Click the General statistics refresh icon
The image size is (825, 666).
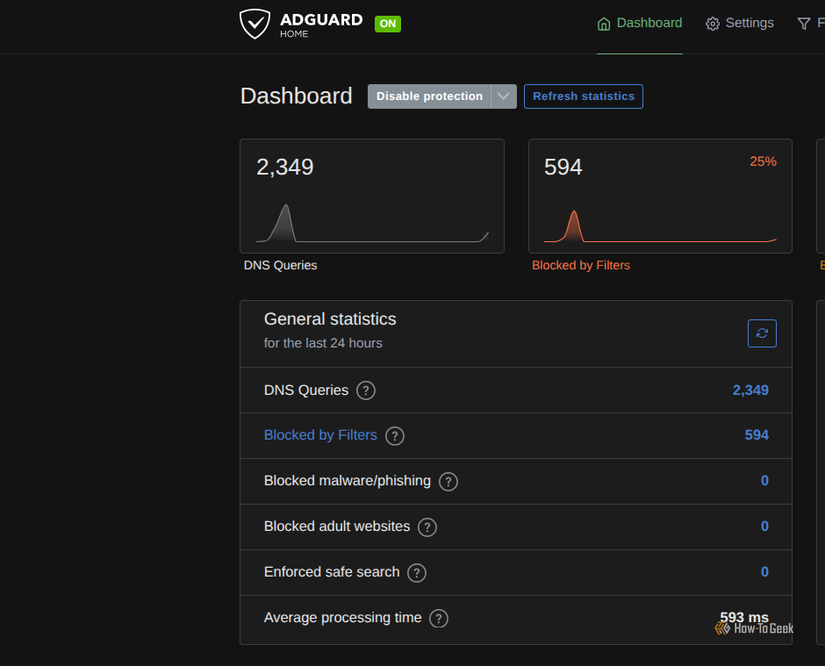(x=762, y=333)
